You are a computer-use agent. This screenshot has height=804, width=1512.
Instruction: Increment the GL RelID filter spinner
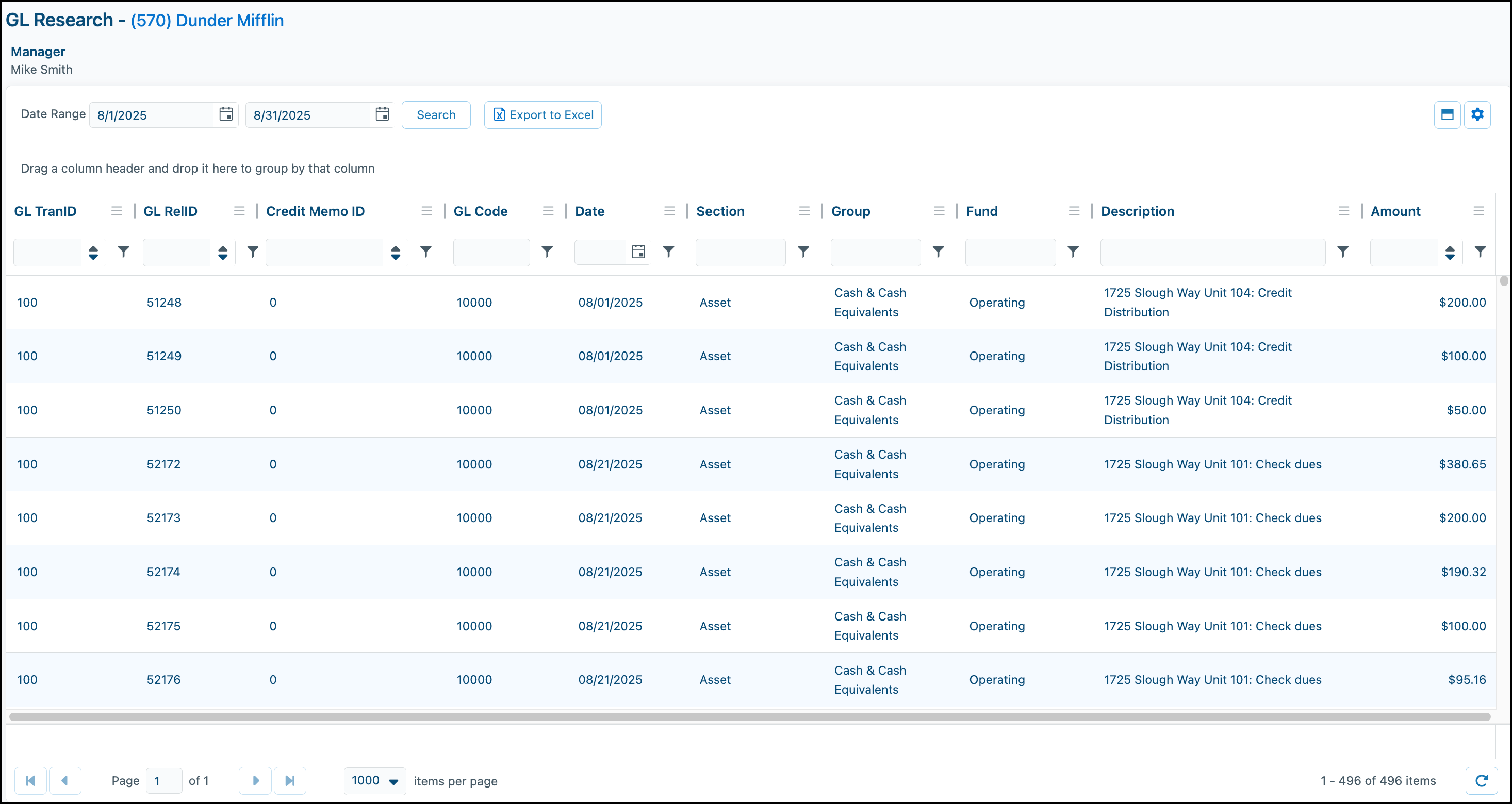[222, 248]
